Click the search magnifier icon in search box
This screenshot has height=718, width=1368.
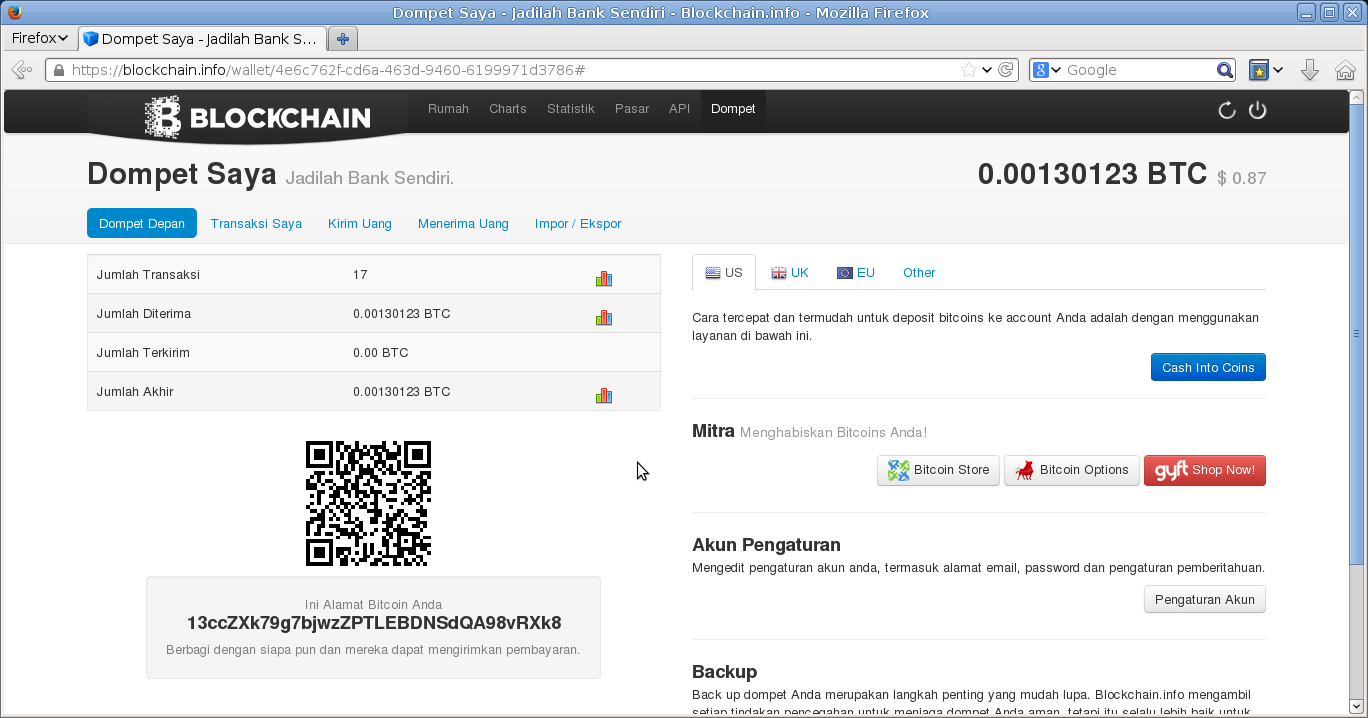point(1225,70)
